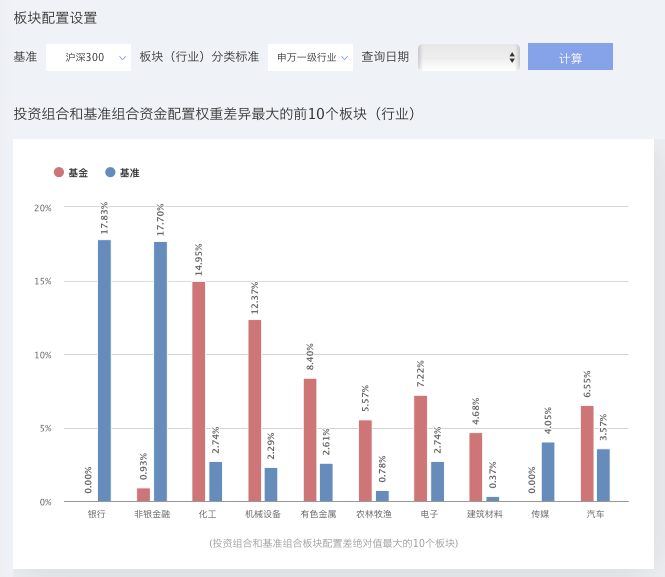
Task: Open the 申万一级行业 classification dropdown
Action: pyautogui.click(x=310, y=57)
